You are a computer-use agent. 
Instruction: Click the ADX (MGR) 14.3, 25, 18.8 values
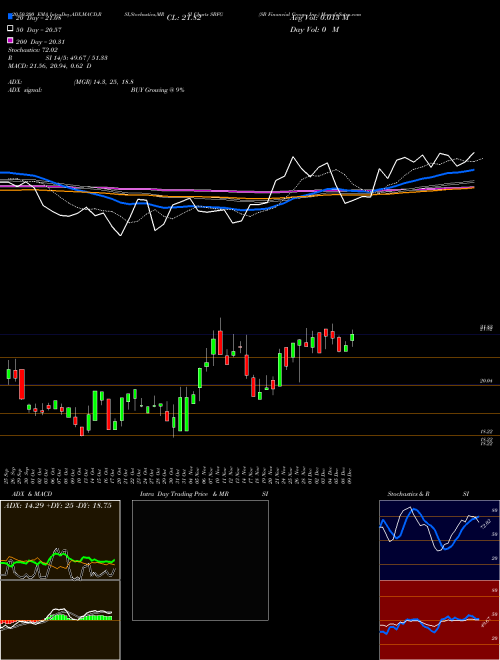click(104, 82)
